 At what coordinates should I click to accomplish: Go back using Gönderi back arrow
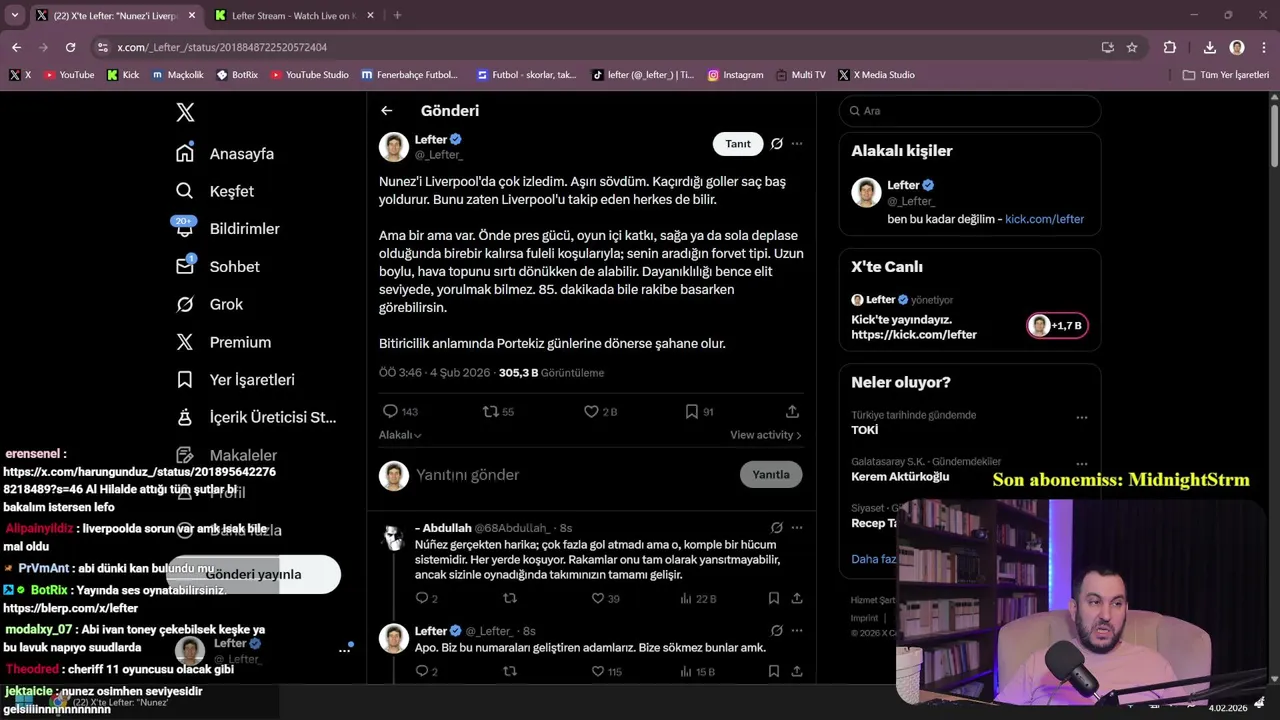pos(387,111)
